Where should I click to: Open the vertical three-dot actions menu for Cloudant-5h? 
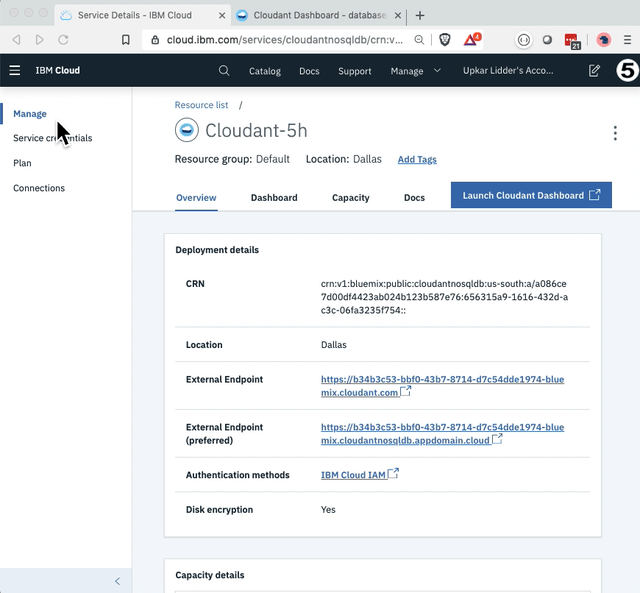point(615,133)
